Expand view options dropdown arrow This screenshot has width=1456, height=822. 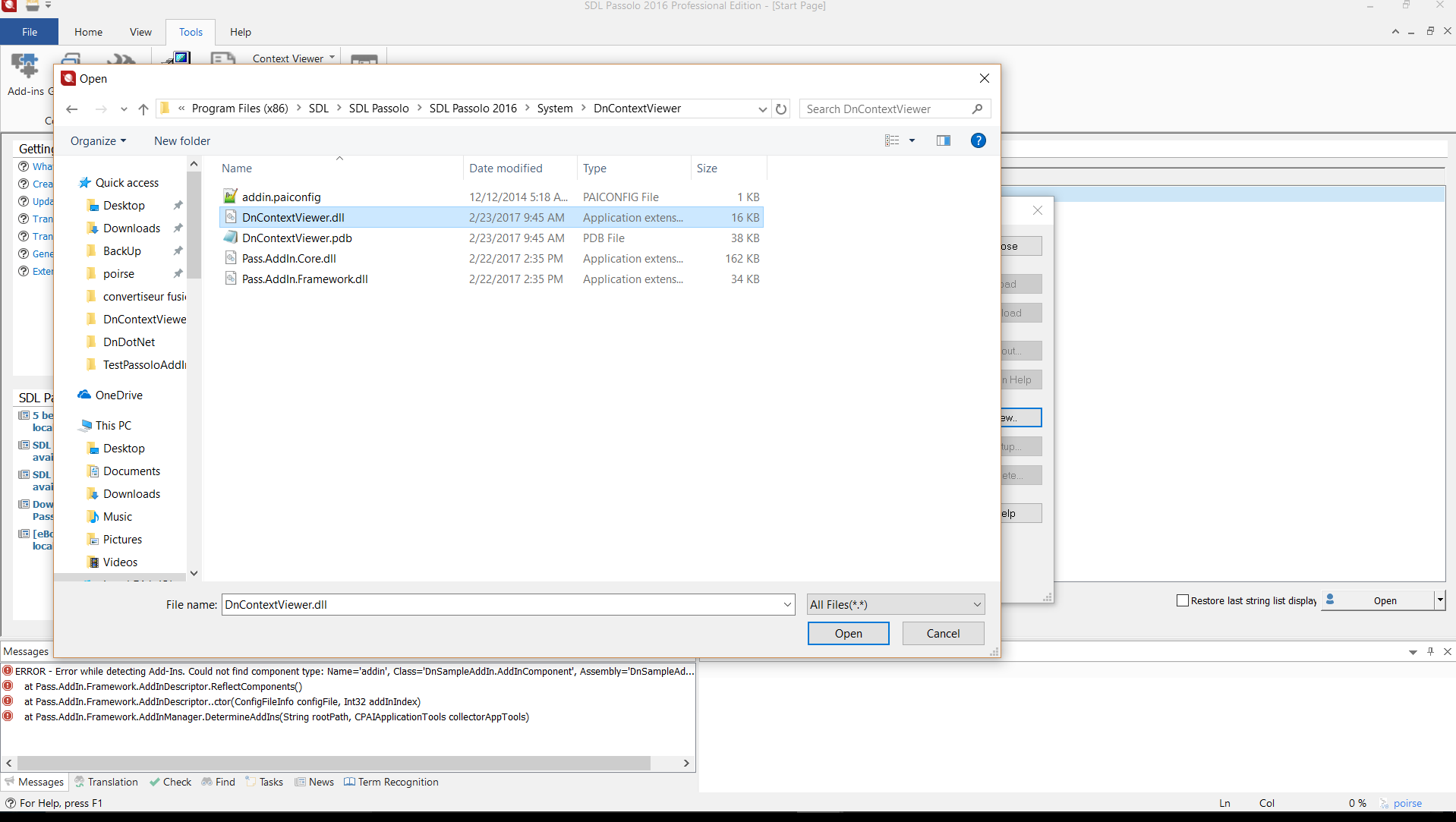point(912,140)
